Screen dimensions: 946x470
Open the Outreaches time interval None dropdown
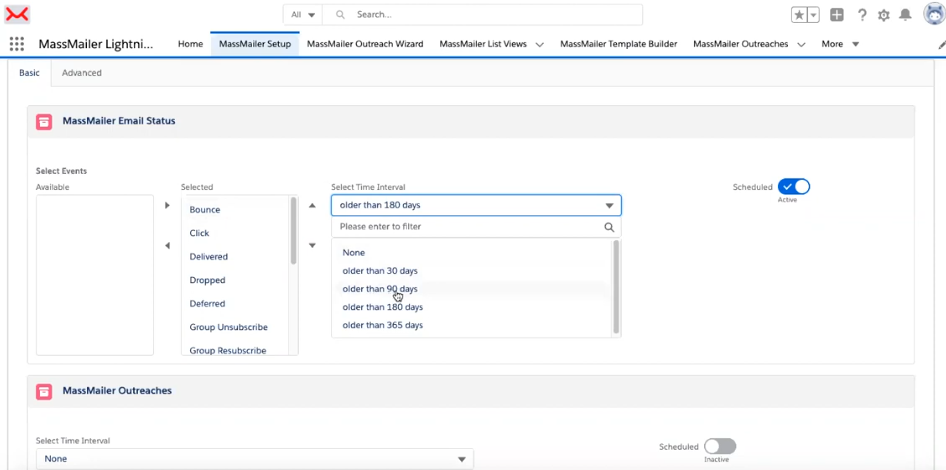pos(255,459)
